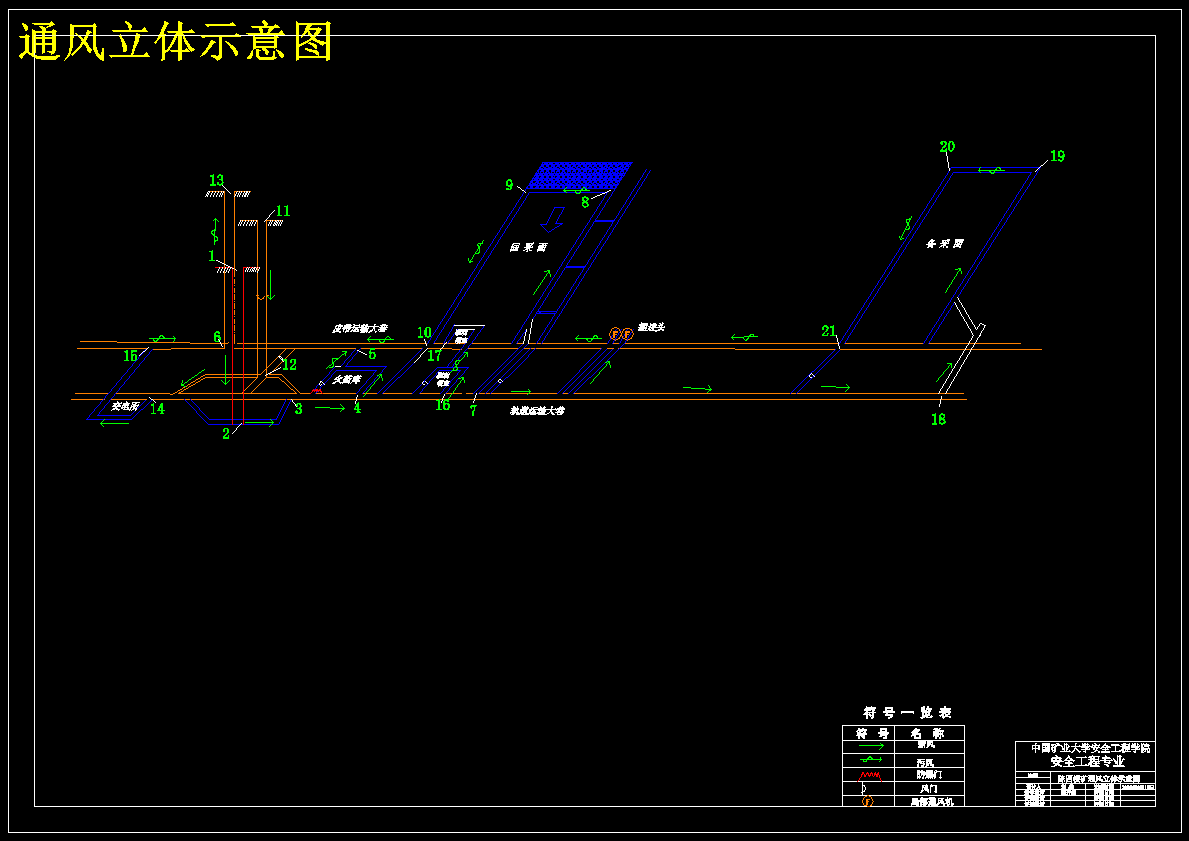Select the fresh air arrow in legend

(x=871, y=745)
